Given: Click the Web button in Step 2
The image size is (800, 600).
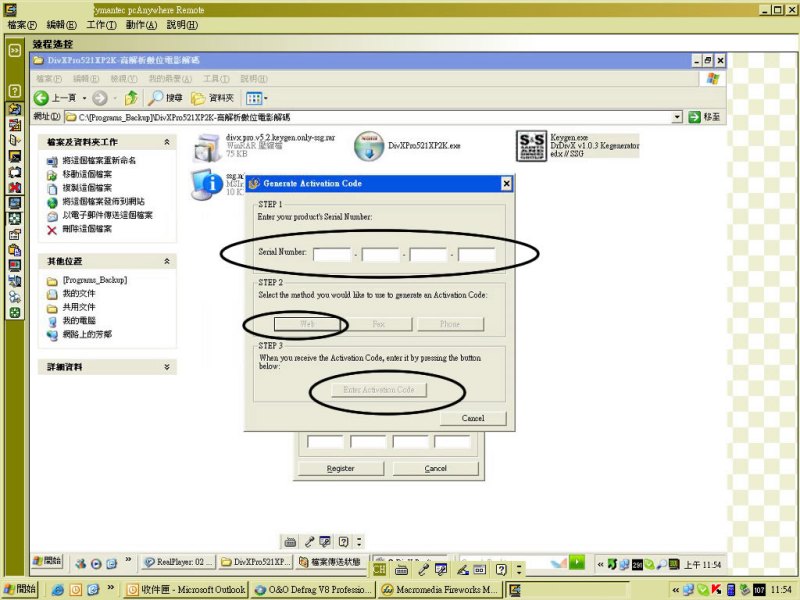Looking at the screenshot, I should 307,324.
